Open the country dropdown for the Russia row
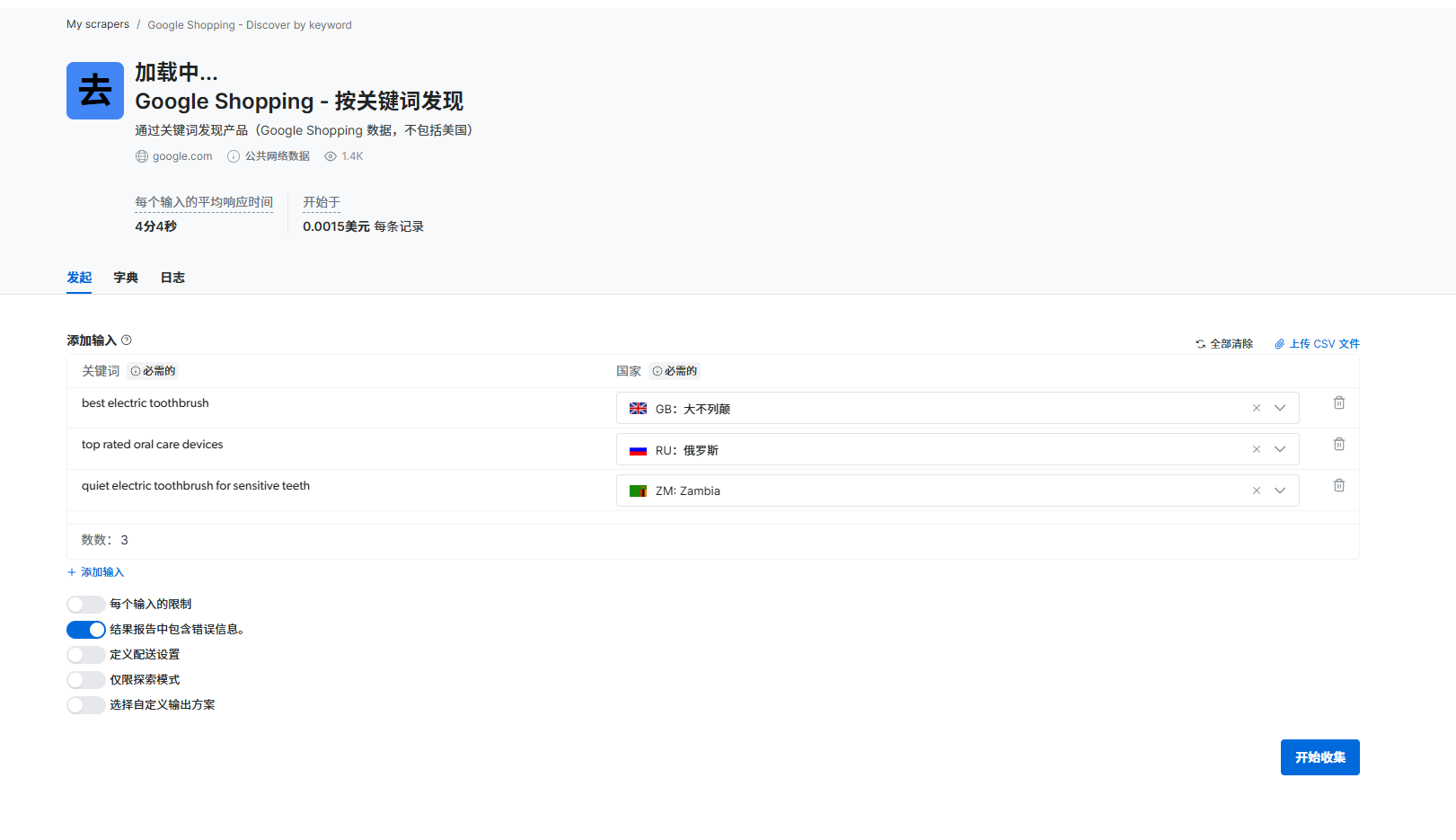 (1280, 448)
